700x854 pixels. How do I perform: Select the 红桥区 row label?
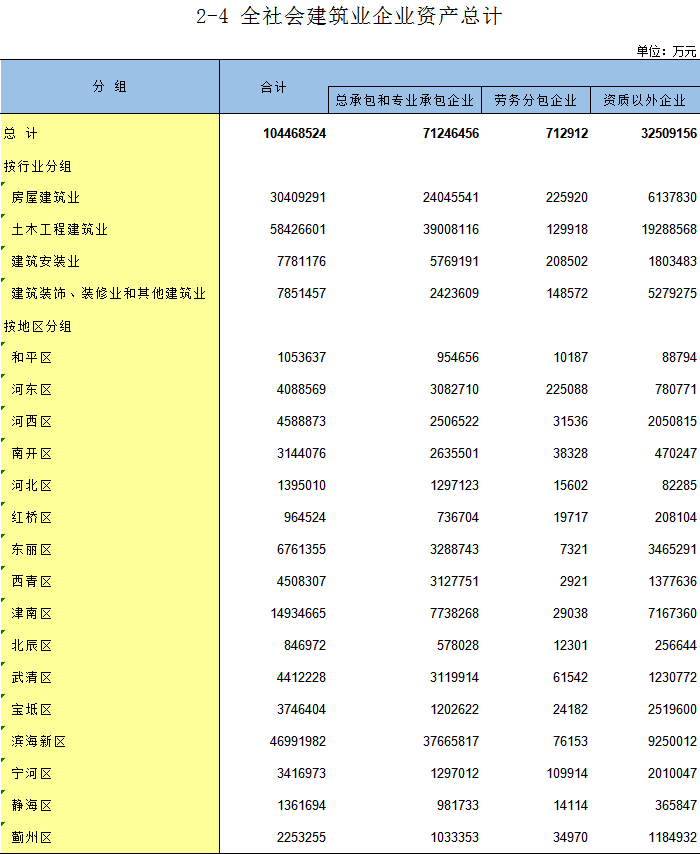(32, 517)
